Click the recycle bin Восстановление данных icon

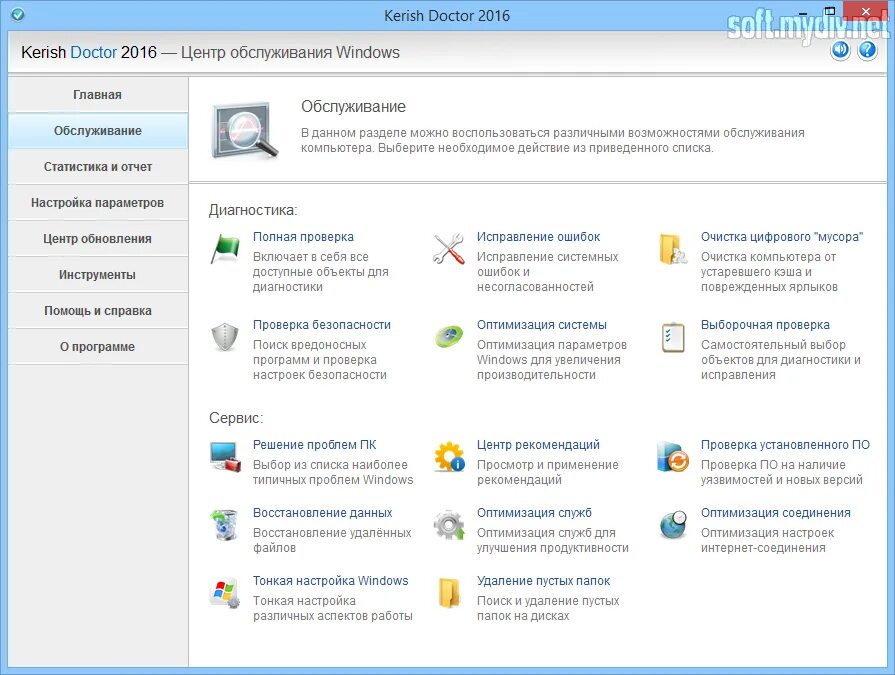[225, 524]
